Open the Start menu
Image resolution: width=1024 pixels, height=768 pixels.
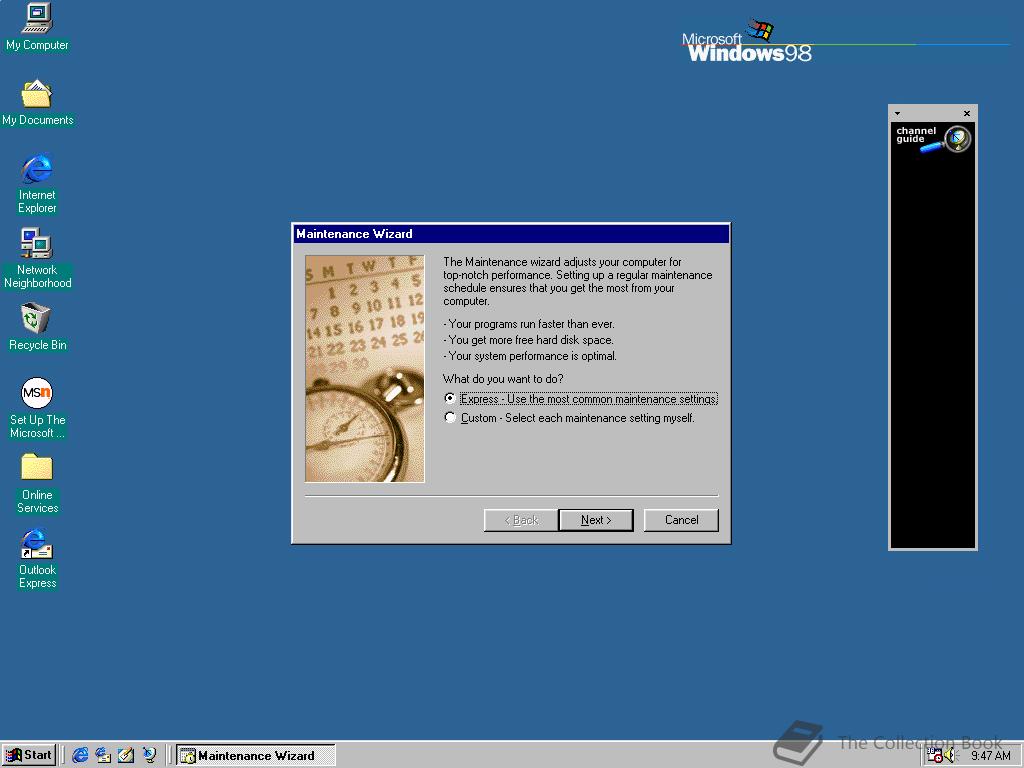point(29,755)
